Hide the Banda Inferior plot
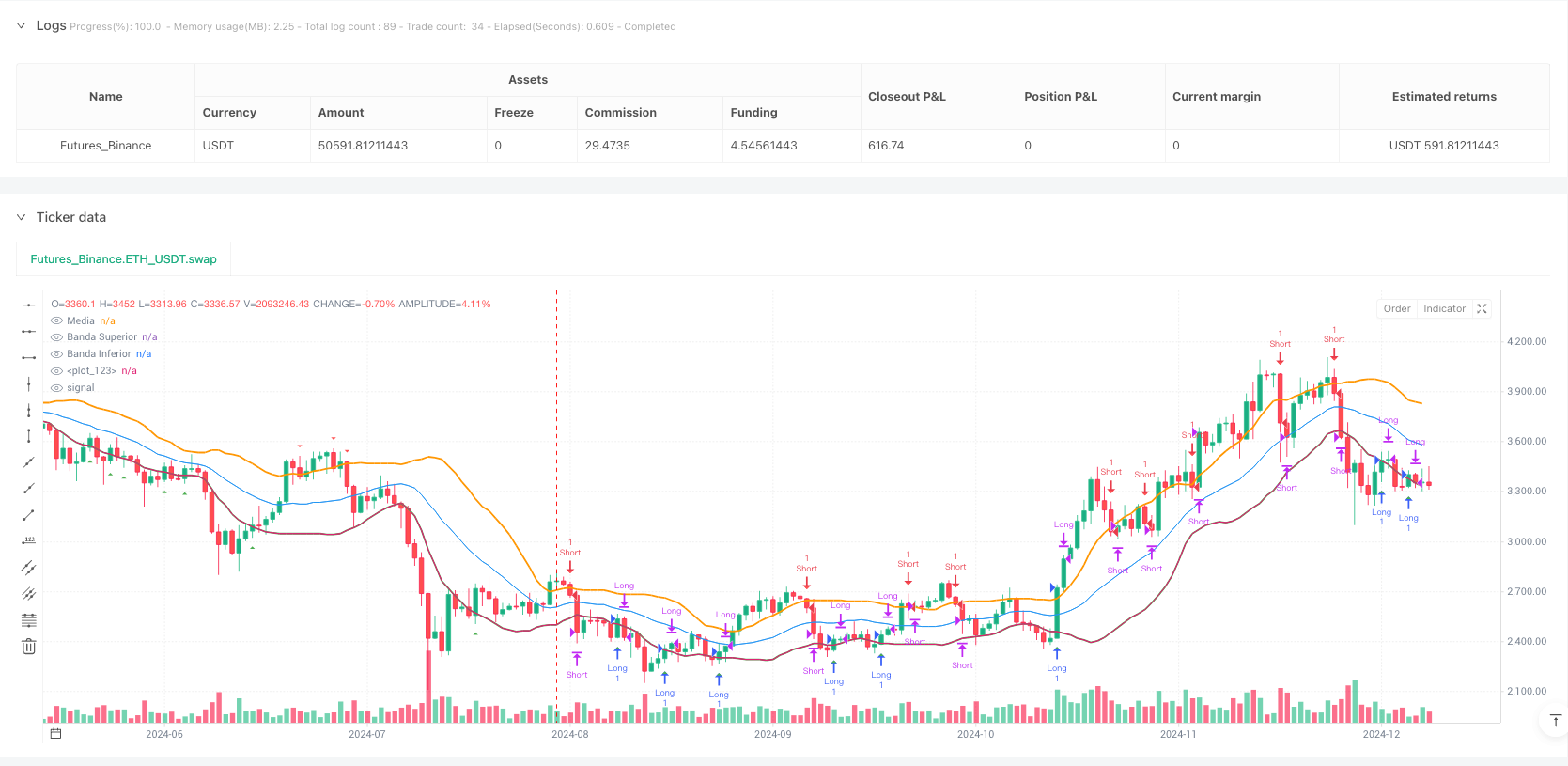The image size is (1568, 766). [57, 354]
